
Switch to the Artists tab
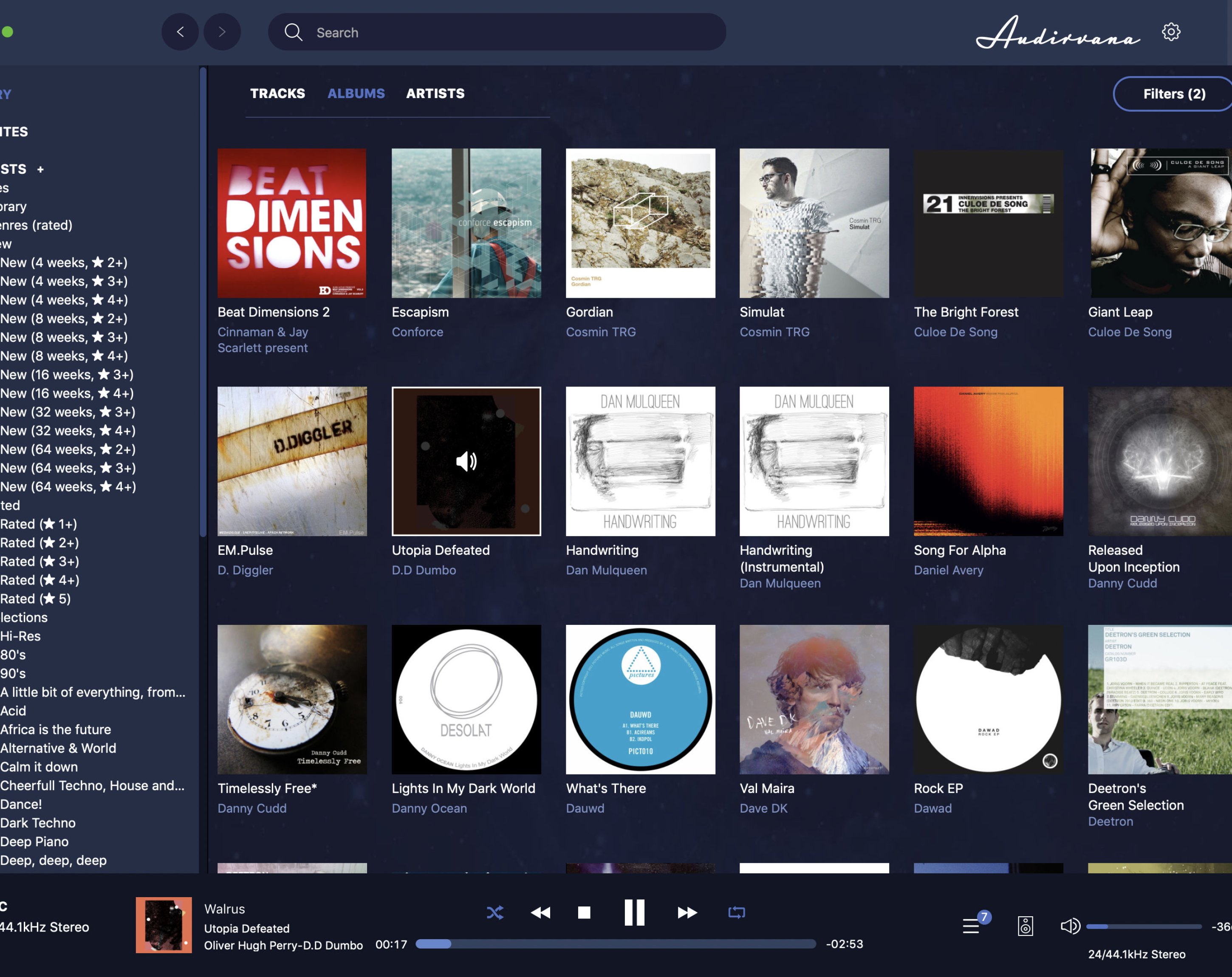[435, 93]
